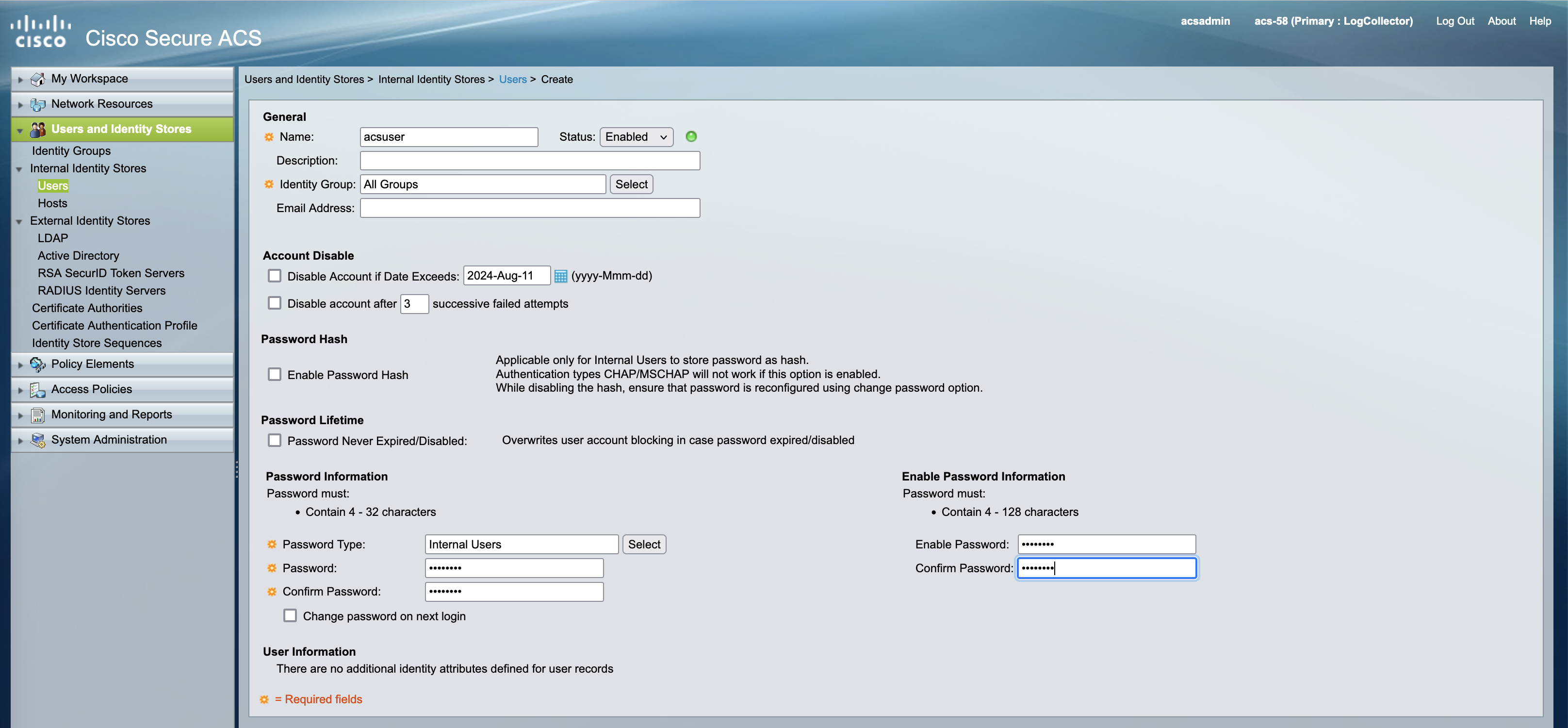Click the Network Resources icon
The height and width of the screenshot is (728, 1568).
tap(38, 104)
